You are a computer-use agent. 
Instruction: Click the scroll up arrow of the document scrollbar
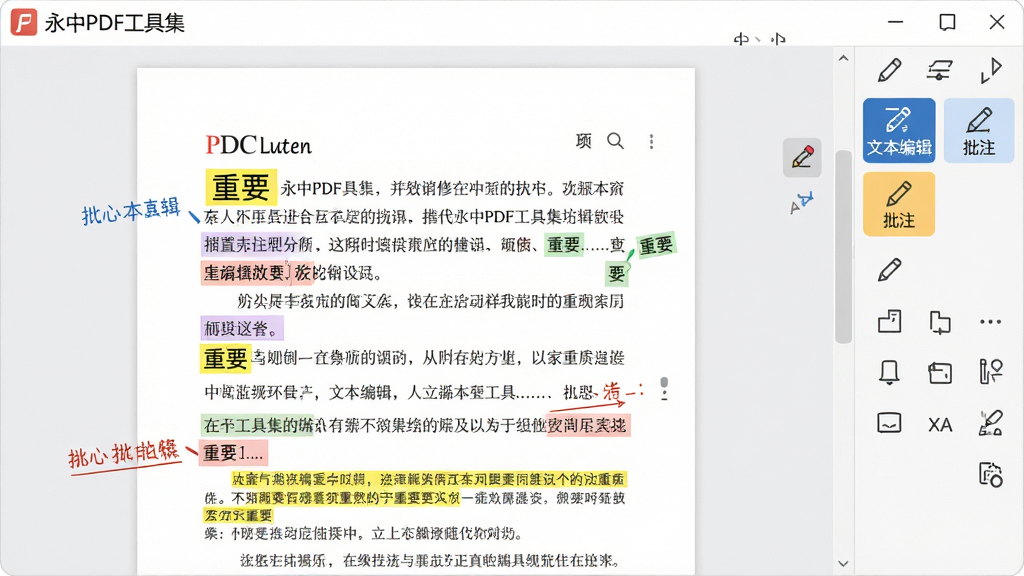point(843,59)
